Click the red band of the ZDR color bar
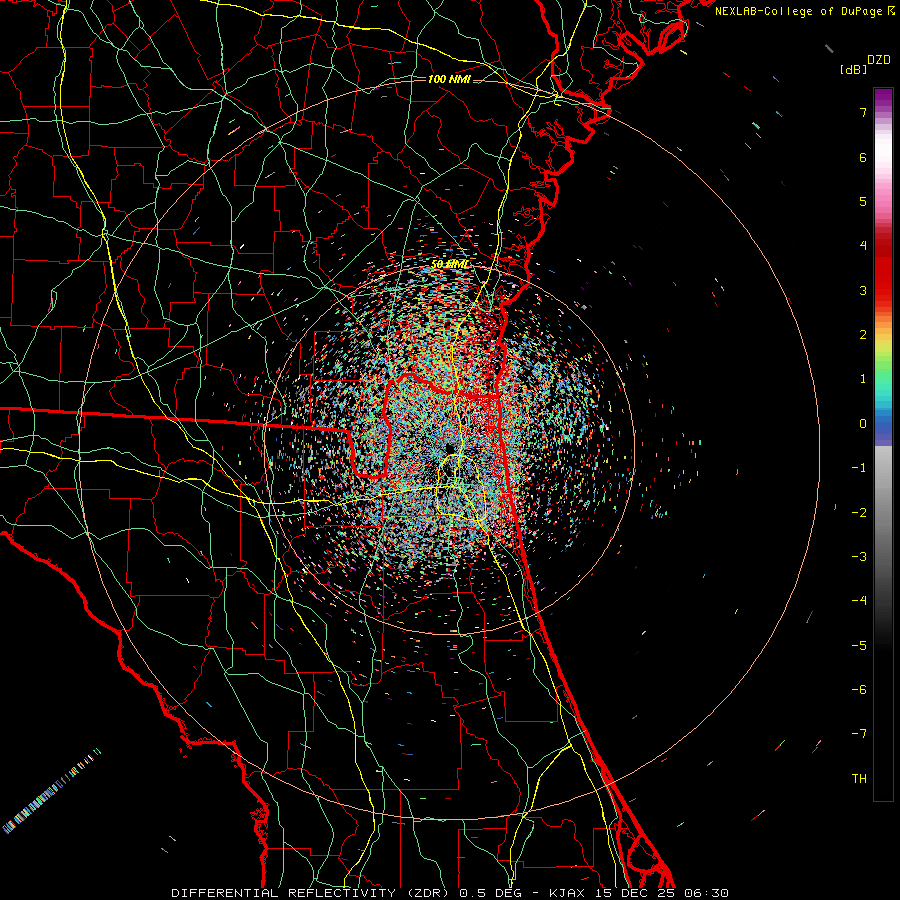 pos(883,270)
